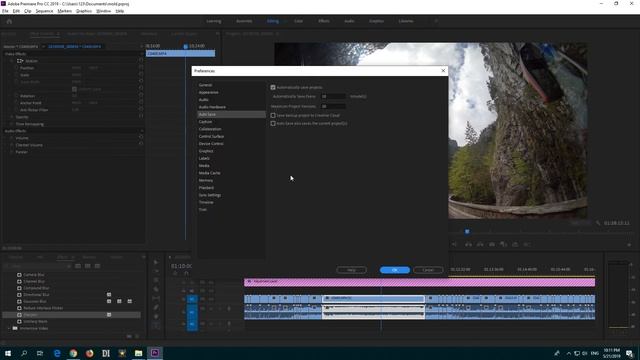This screenshot has height=360, width=640.
Task: Select the highlighted video clip in timeline
Action: click(373, 298)
